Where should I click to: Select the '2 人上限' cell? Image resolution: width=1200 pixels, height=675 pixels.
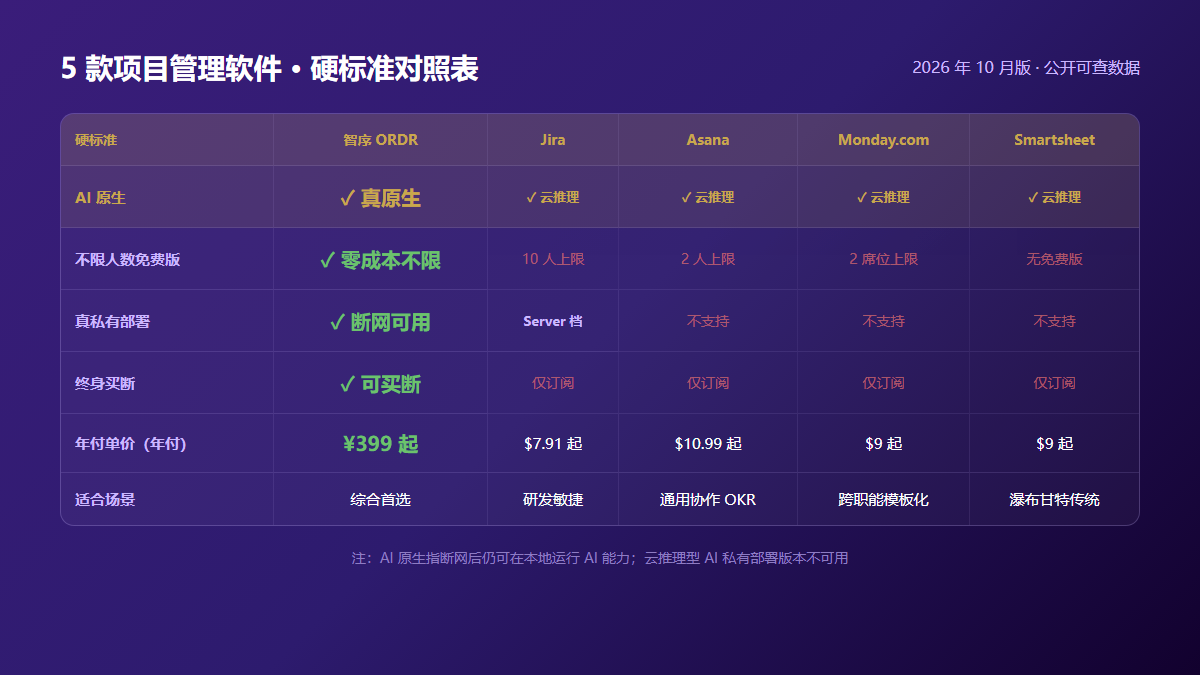tap(708, 259)
